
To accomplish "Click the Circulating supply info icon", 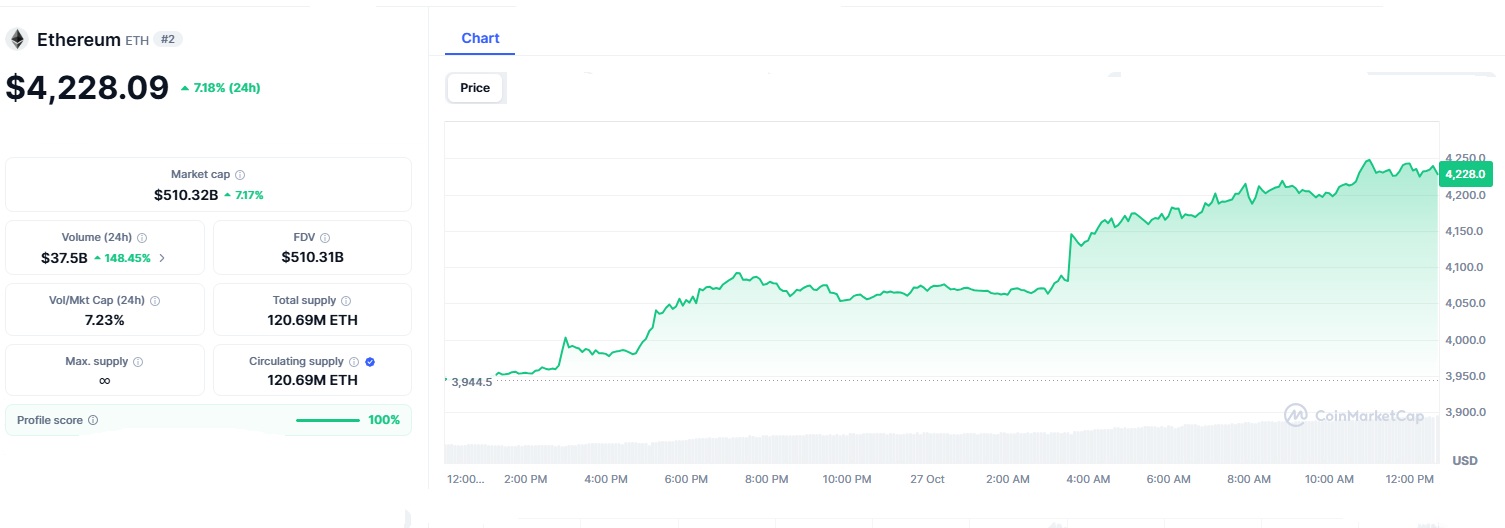I will (x=353, y=362).
